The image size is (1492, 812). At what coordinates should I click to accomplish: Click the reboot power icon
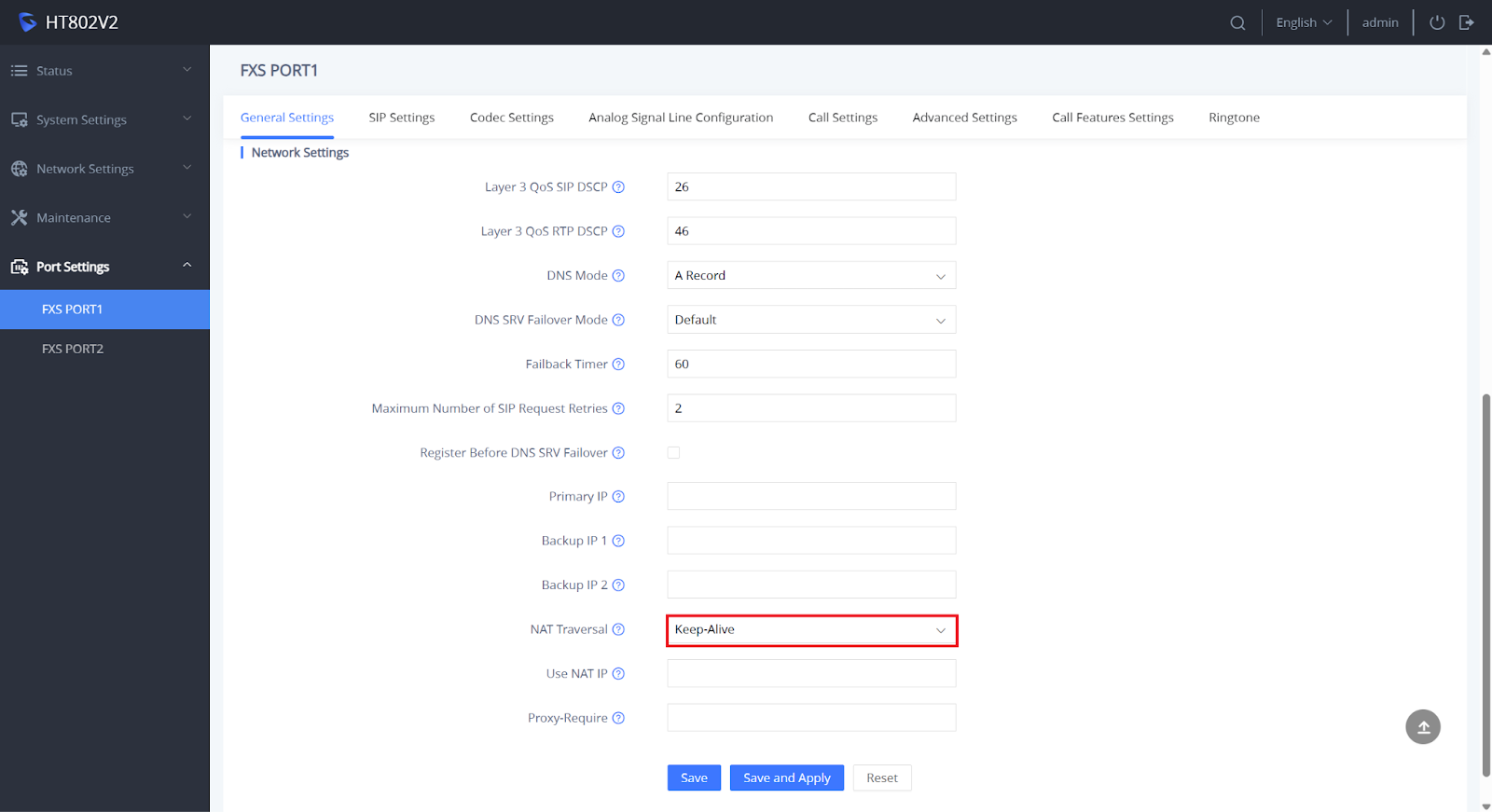pos(1437,22)
